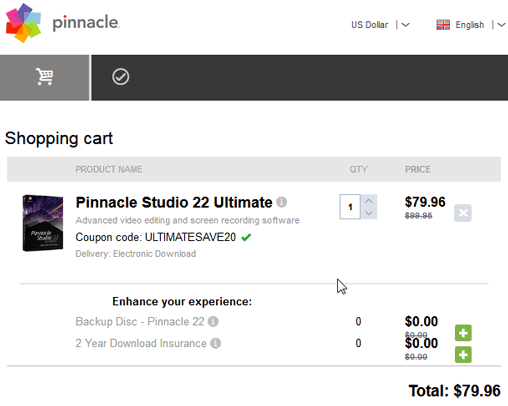Viewport: 508px width, 406px height.
Task: Remove Pinnacle Studio 22 Ultimate from cart
Action: pos(463,213)
